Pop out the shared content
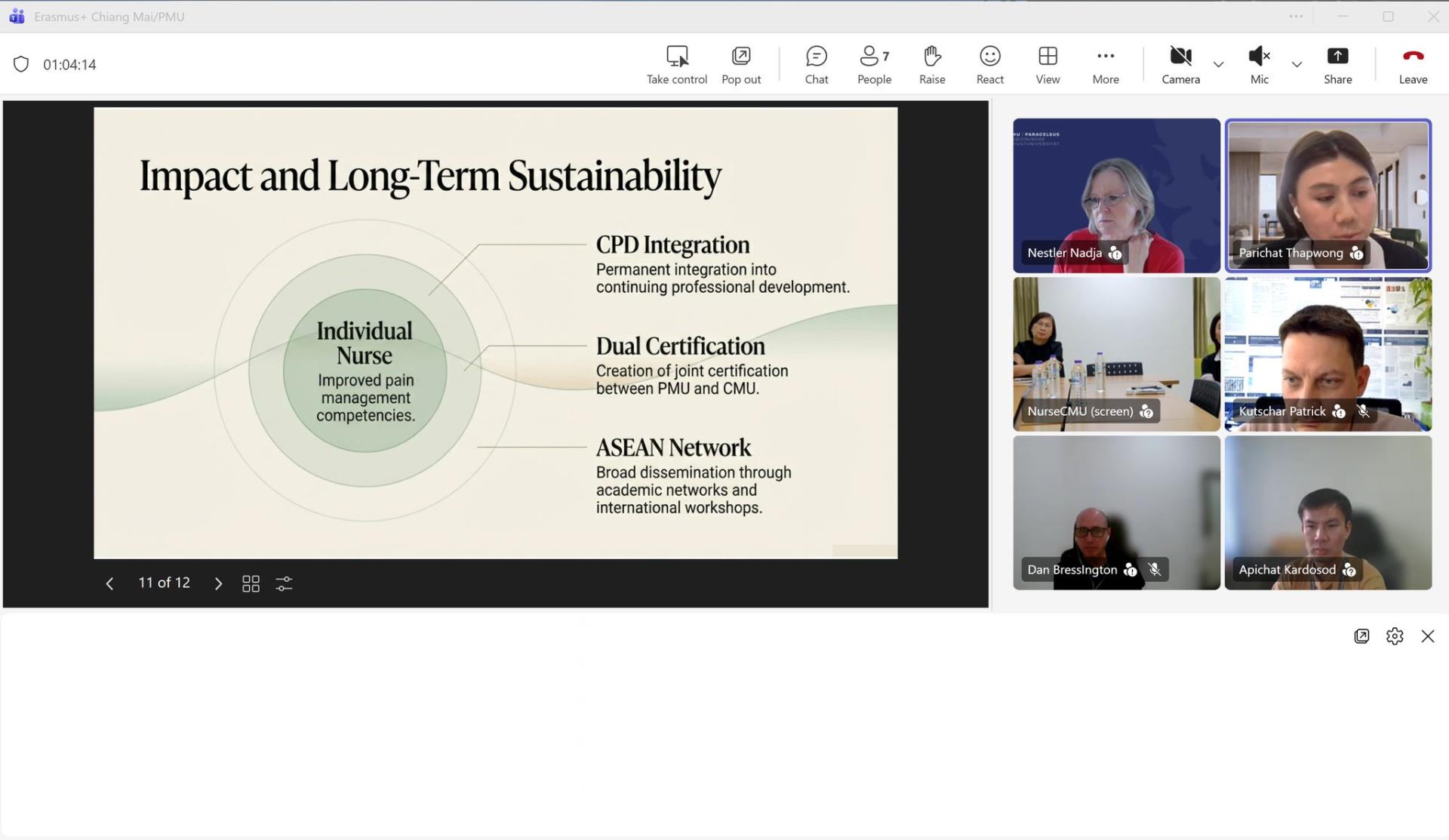 (x=740, y=57)
